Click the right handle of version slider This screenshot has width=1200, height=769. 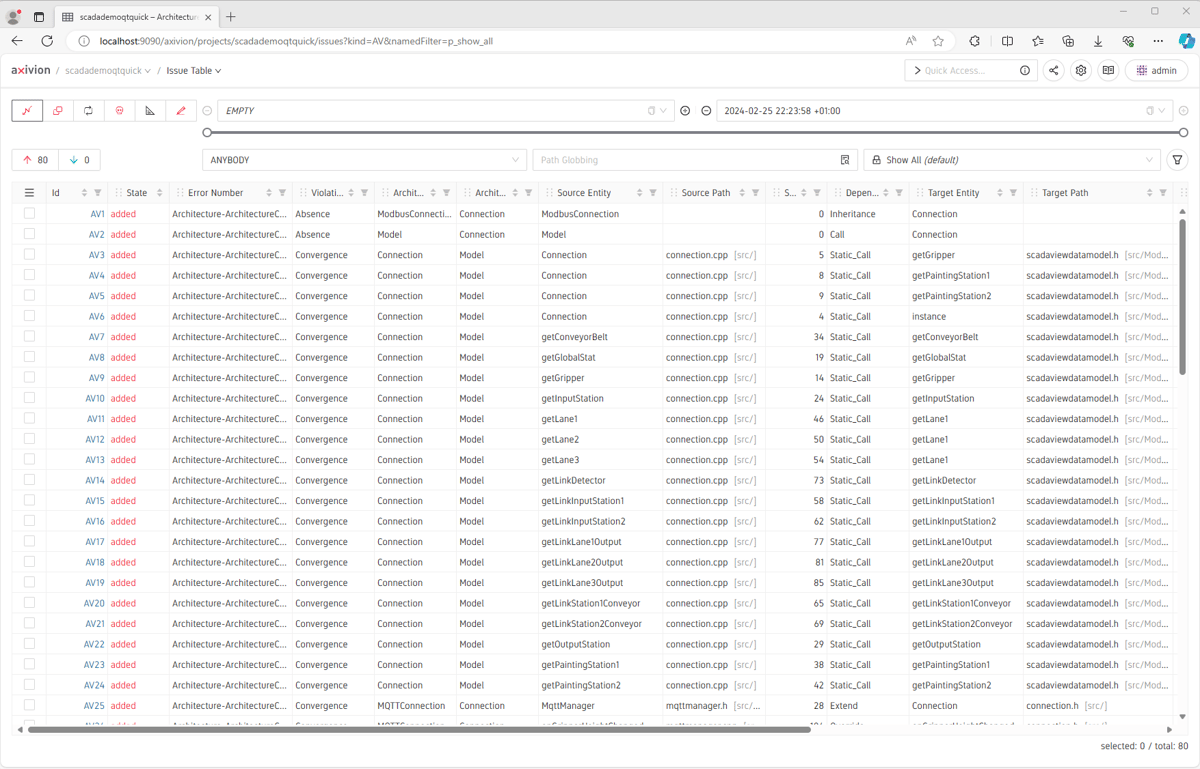pyautogui.click(x=1183, y=132)
